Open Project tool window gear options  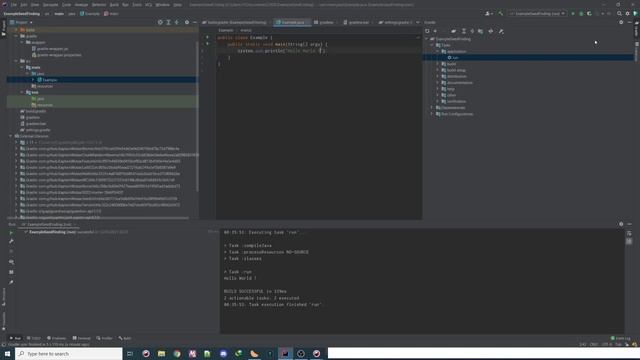pos(187,22)
